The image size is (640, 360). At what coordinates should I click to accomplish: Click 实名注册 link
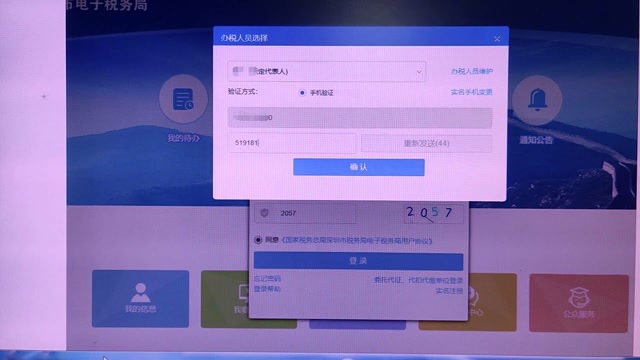tap(449, 291)
